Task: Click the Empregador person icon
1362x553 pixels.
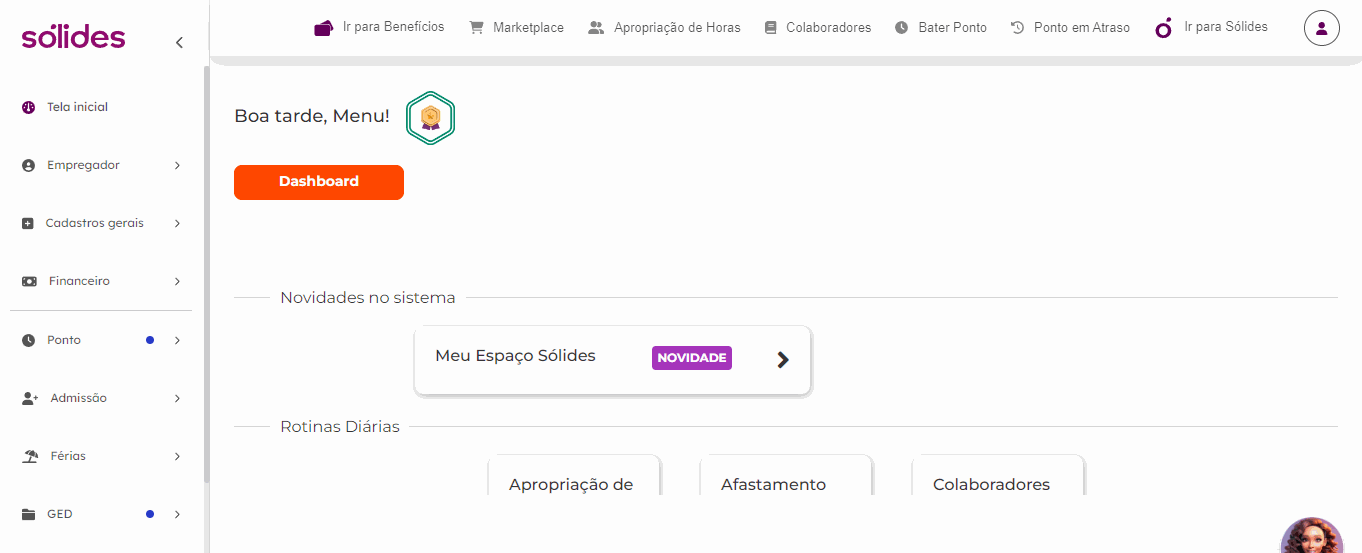Action: point(28,165)
